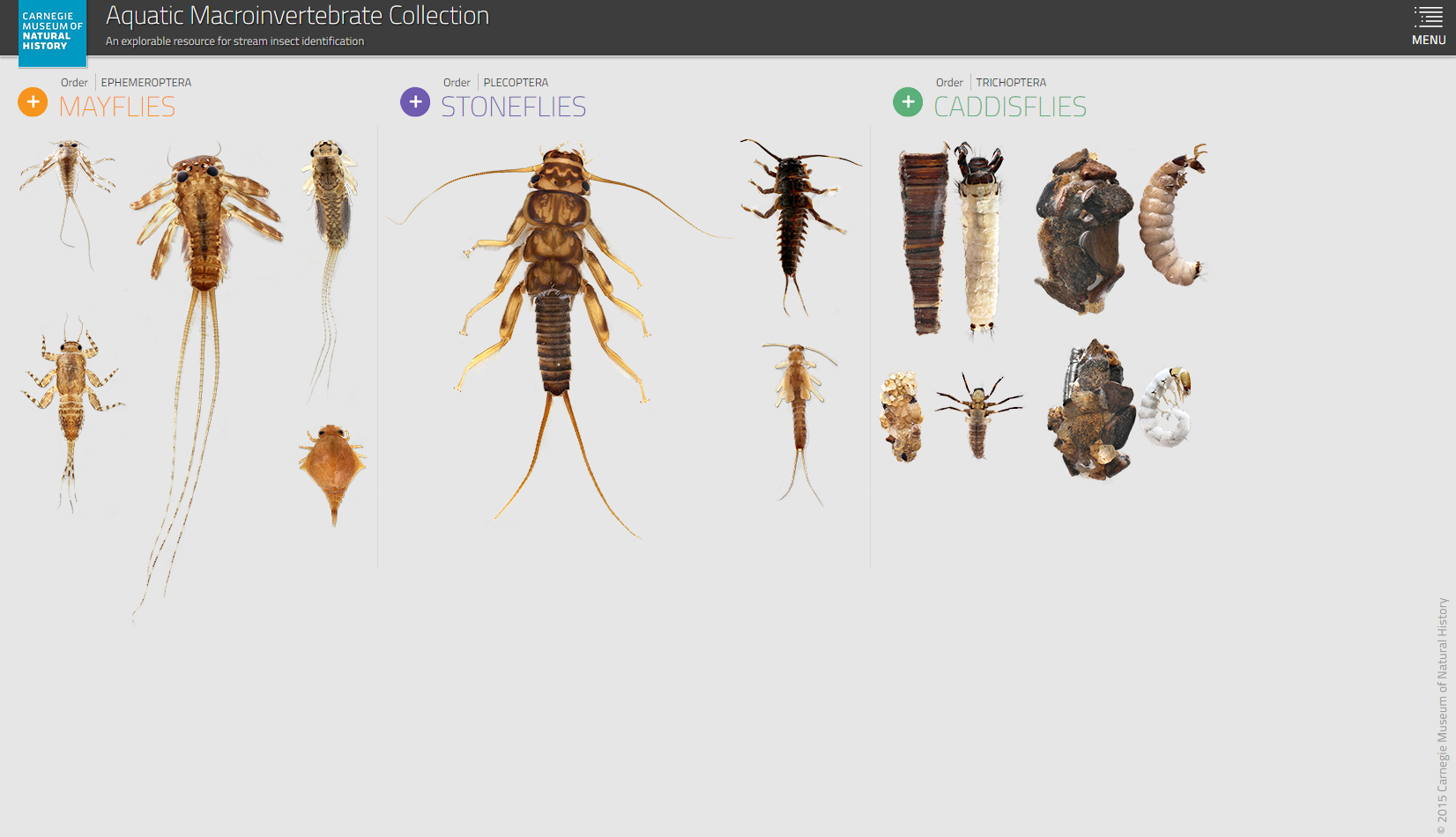Open the MAYFLIES heading link

(x=117, y=107)
